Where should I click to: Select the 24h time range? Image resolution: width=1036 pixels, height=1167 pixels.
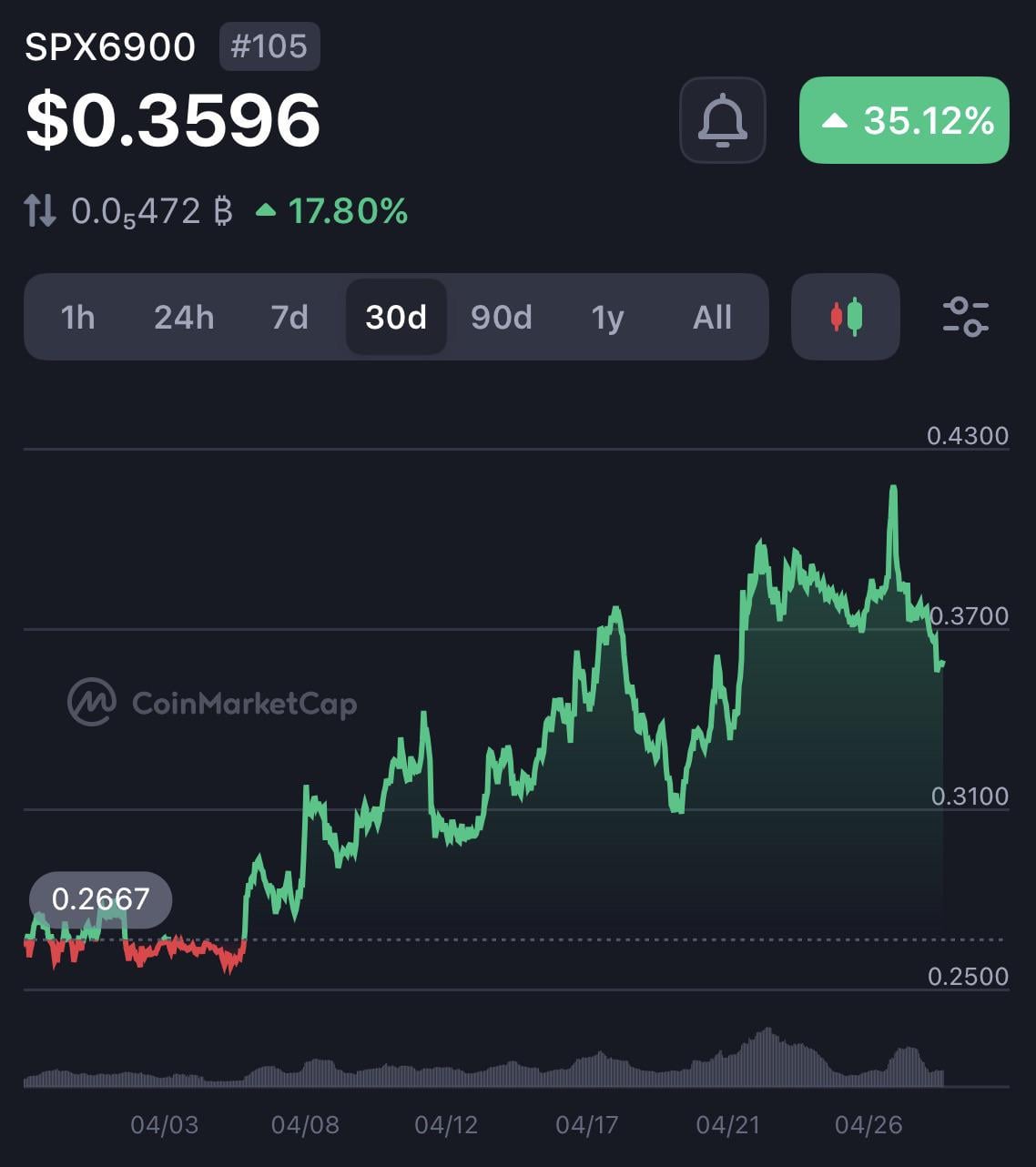coord(184,317)
